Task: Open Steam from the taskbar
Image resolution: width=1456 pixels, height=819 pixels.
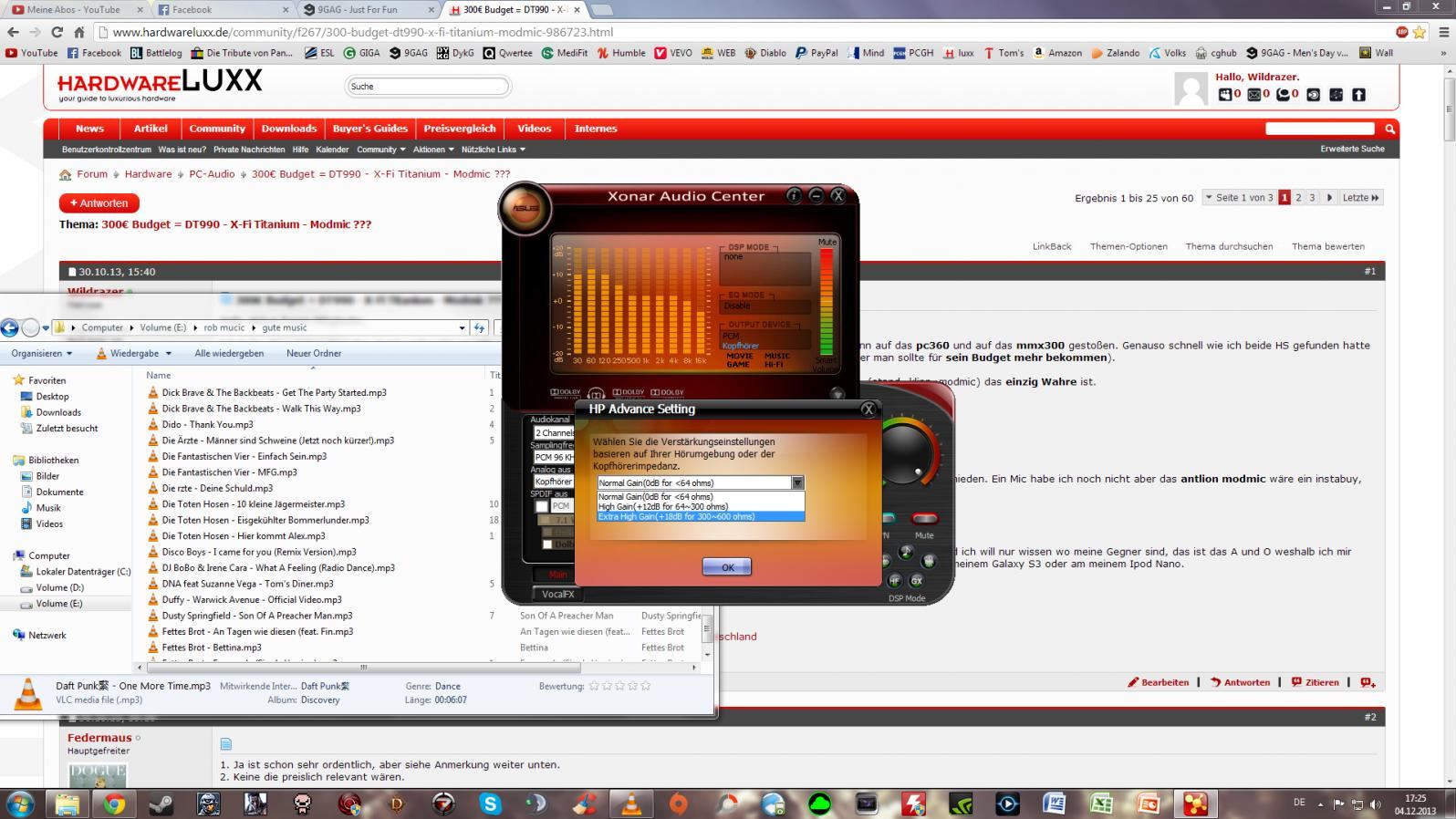Action: pyautogui.click(x=161, y=803)
